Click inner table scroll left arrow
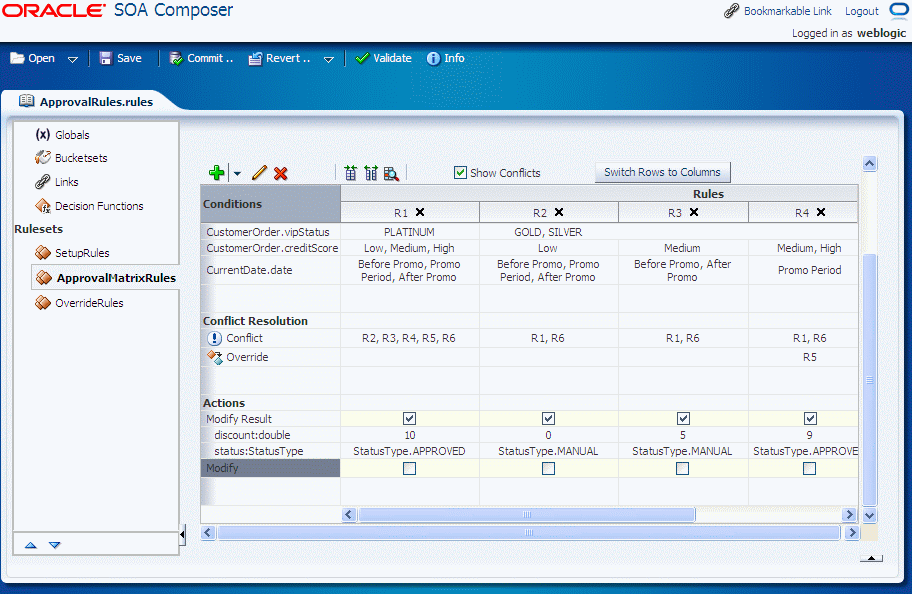Image resolution: width=912 pixels, height=594 pixels. (349, 514)
